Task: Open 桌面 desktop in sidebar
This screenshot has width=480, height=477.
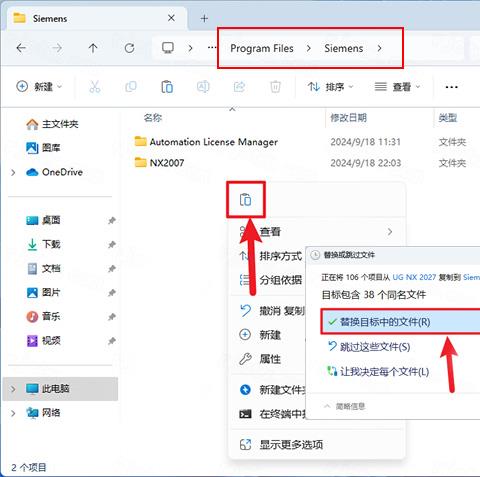Action: point(43,220)
